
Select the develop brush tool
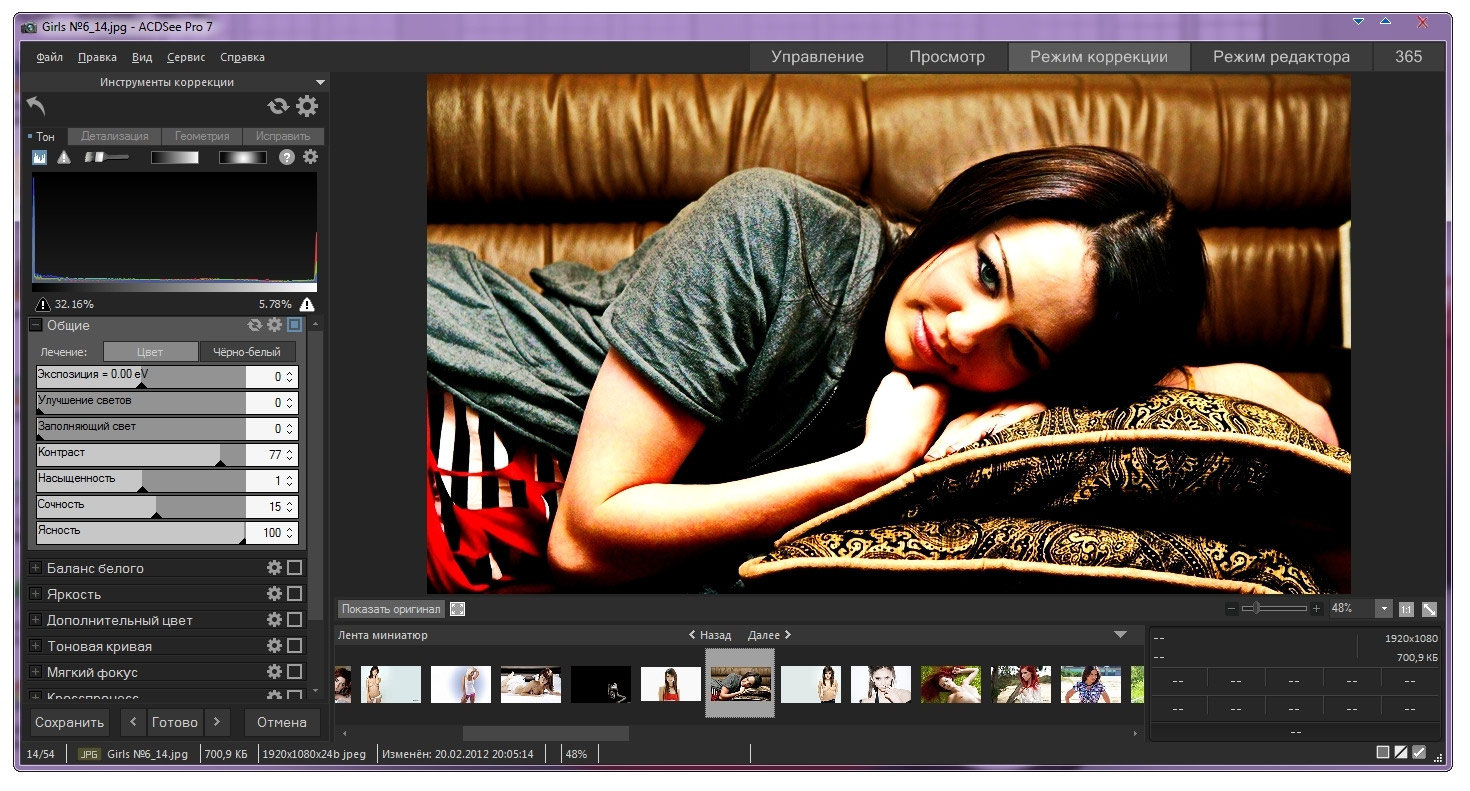pyautogui.click(x=107, y=157)
